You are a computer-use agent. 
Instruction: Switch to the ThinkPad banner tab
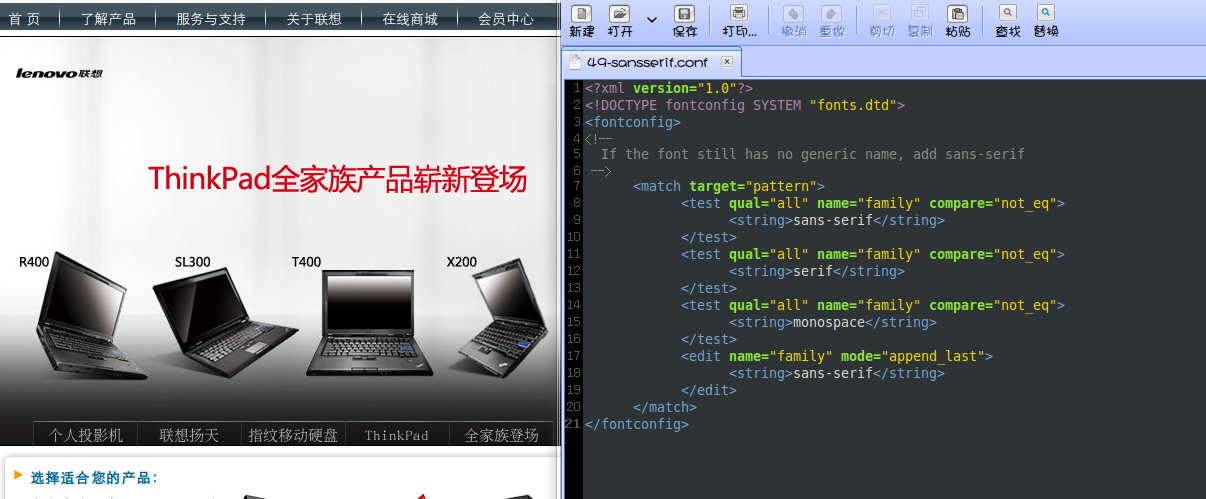point(397,435)
